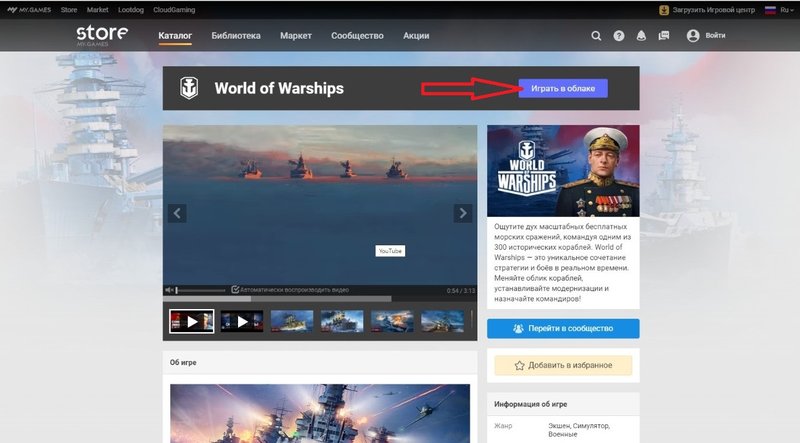Click the thumbnail strip scrollbar
Image resolution: width=800 pixels, height=443 pixels.
(472, 321)
